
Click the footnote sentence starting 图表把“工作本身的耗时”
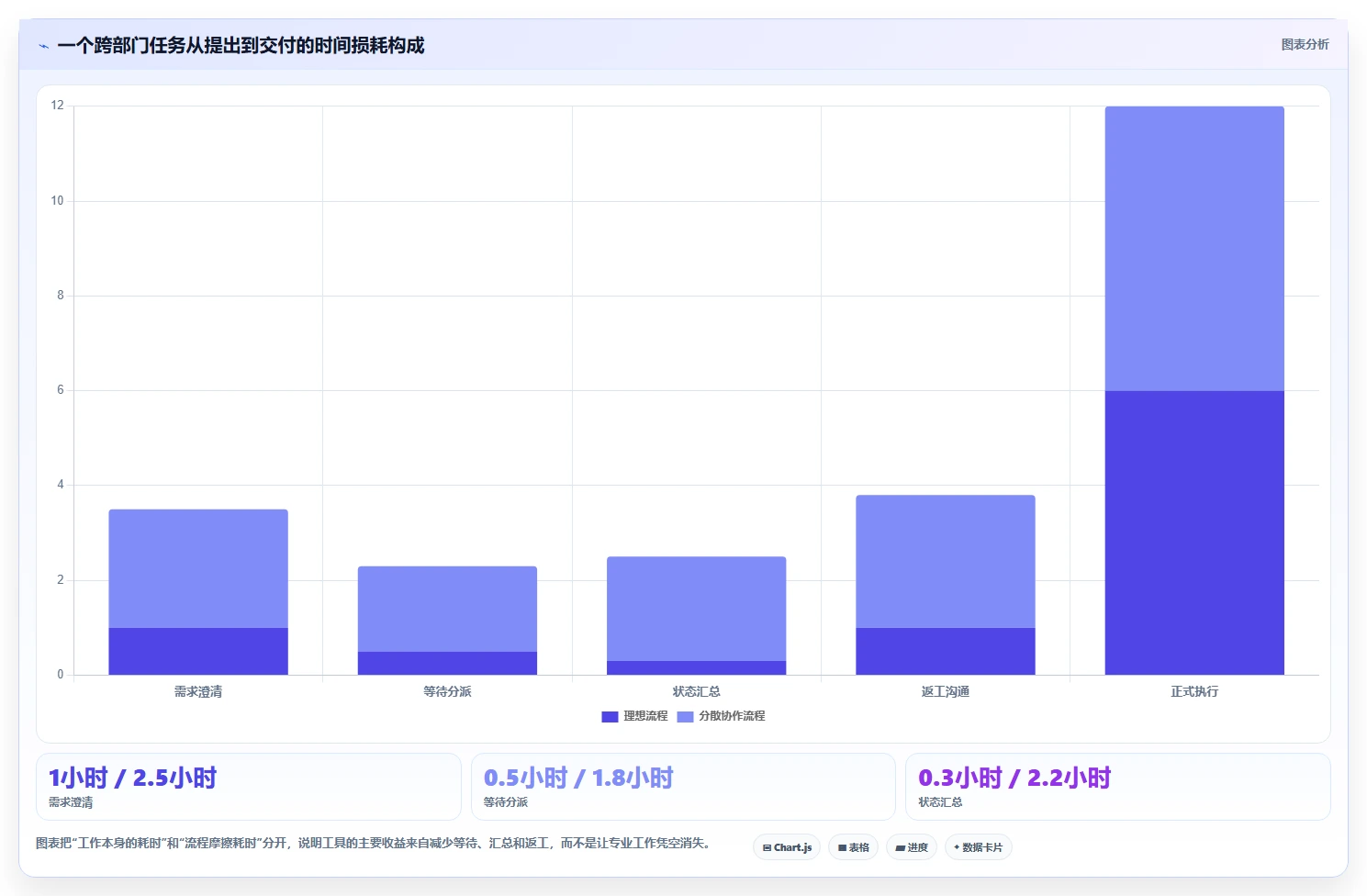pos(374,843)
